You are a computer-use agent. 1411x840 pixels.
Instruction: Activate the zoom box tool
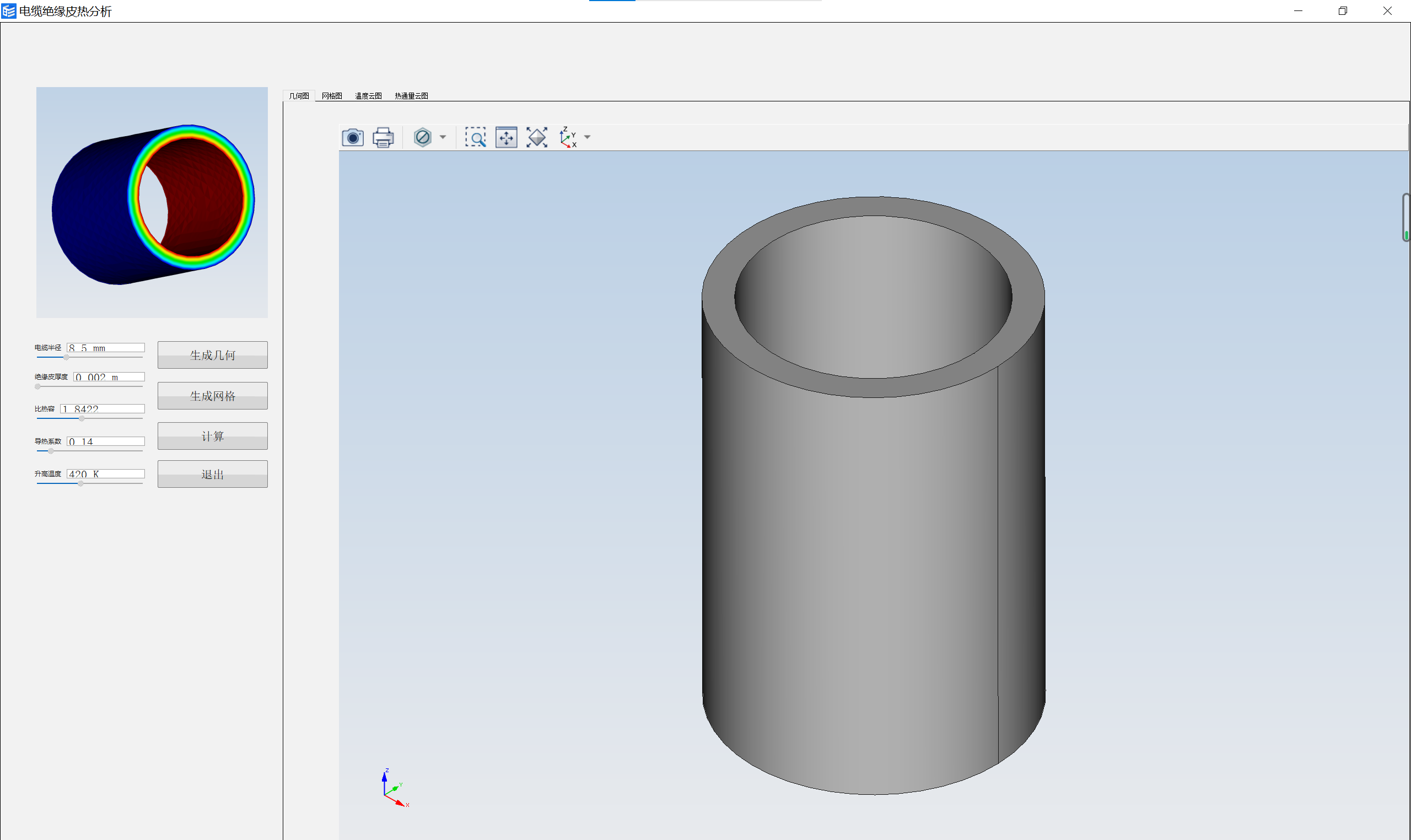point(476,138)
